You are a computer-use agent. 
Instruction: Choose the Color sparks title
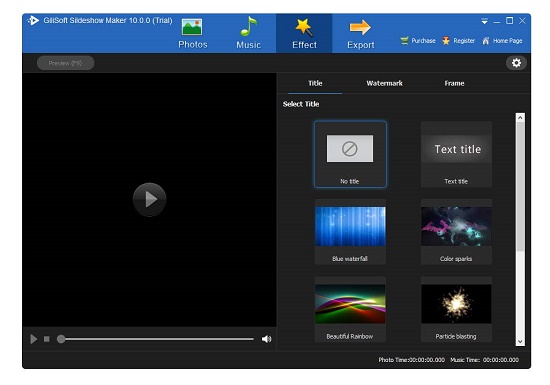[456, 232]
